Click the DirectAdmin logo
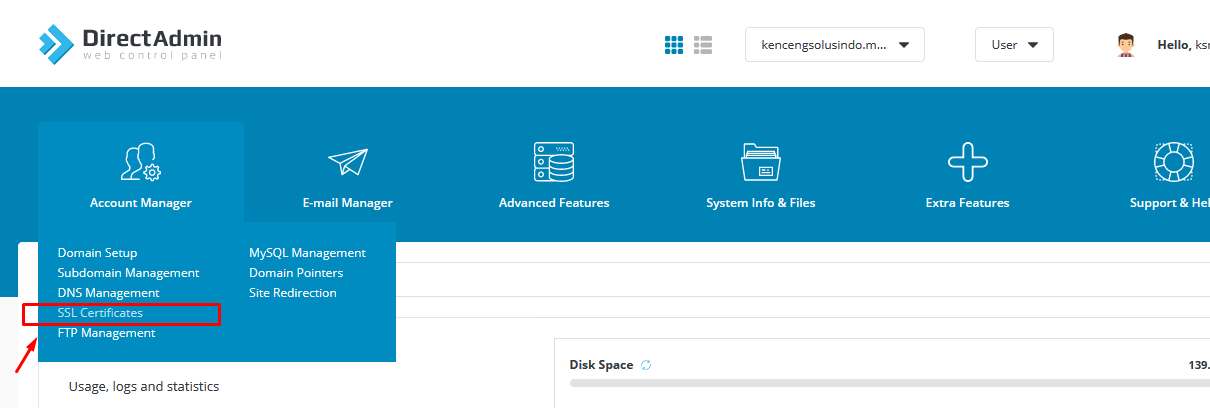The image size is (1210, 408). [130, 43]
